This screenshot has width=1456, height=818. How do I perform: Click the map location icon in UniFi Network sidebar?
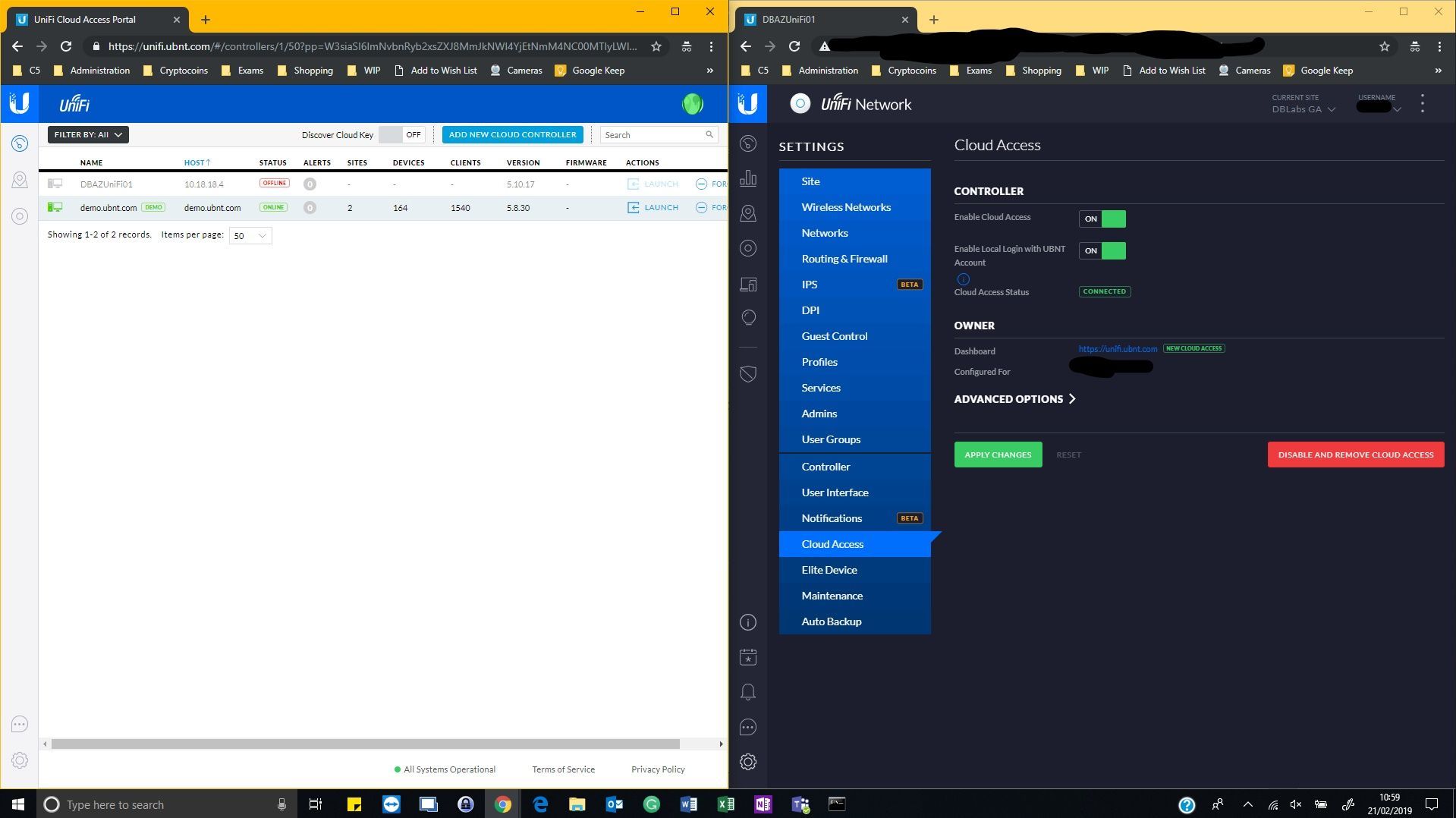(748, 214)
